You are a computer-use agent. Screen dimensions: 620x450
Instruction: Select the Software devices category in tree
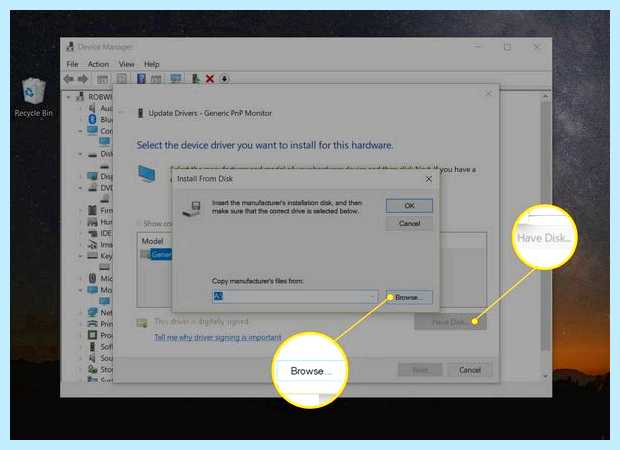101,346
